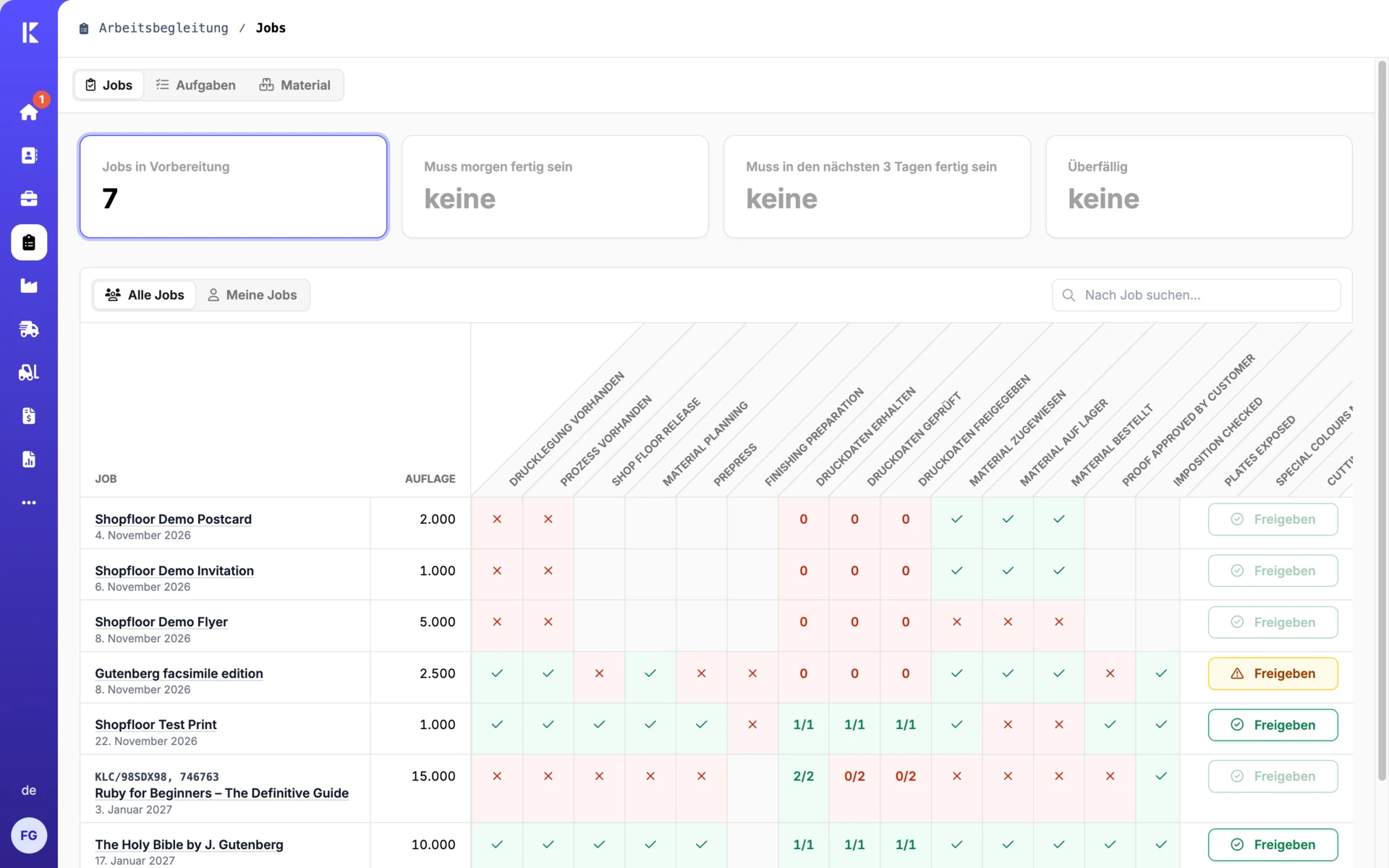This screenshot has width=1389, height=868.
Task: Open the briefcase icon in sidebar
Action: click(29, 199)
